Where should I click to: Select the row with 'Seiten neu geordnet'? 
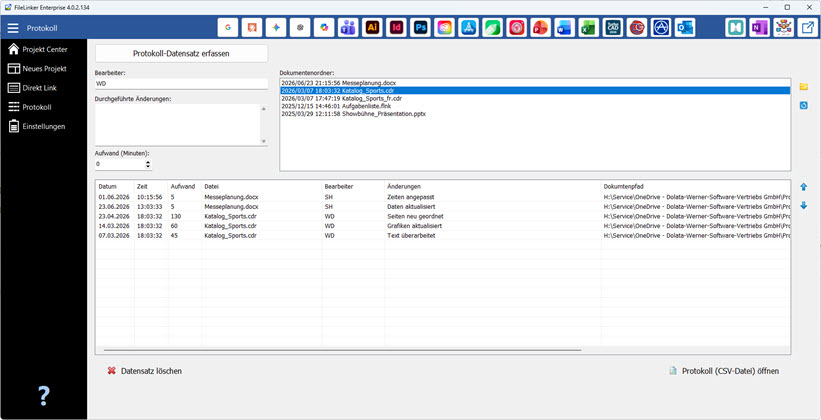(442, 216)
